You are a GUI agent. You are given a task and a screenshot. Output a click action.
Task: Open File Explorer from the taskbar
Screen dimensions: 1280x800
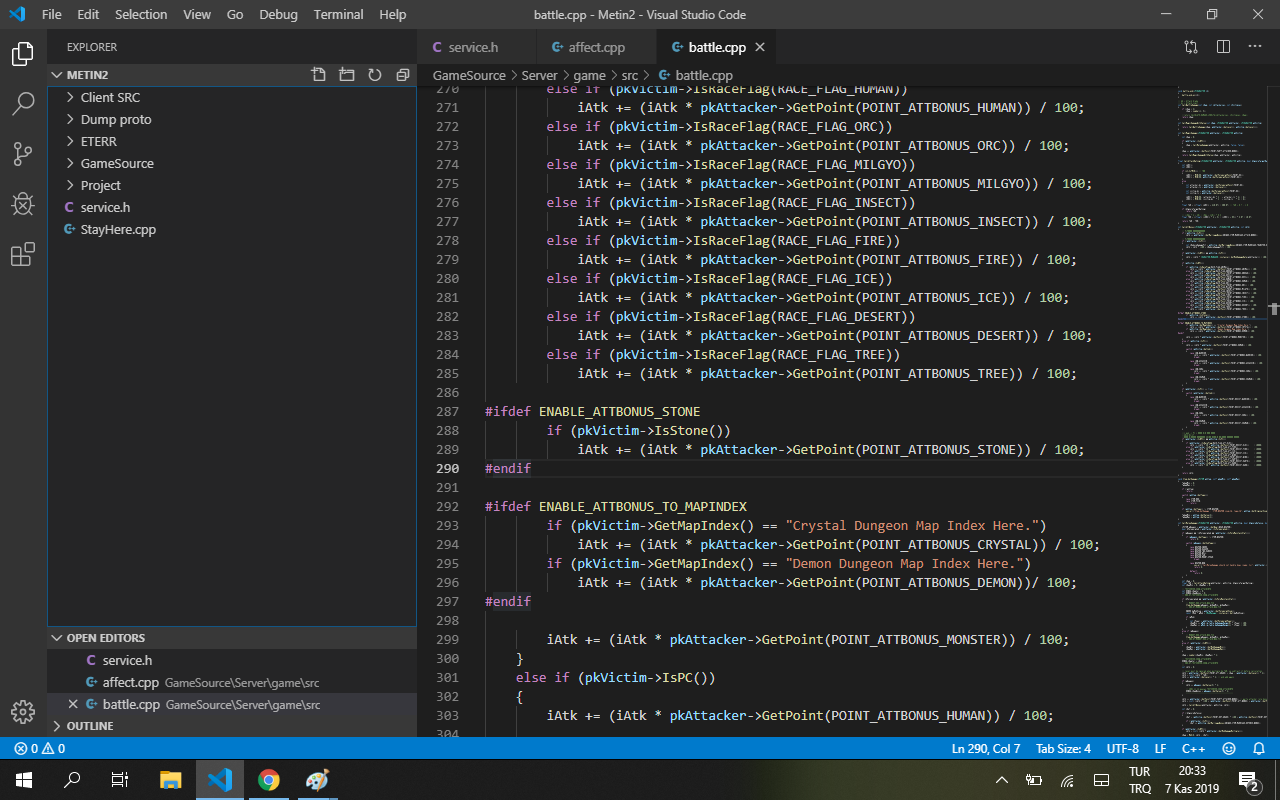click(171, 780)
